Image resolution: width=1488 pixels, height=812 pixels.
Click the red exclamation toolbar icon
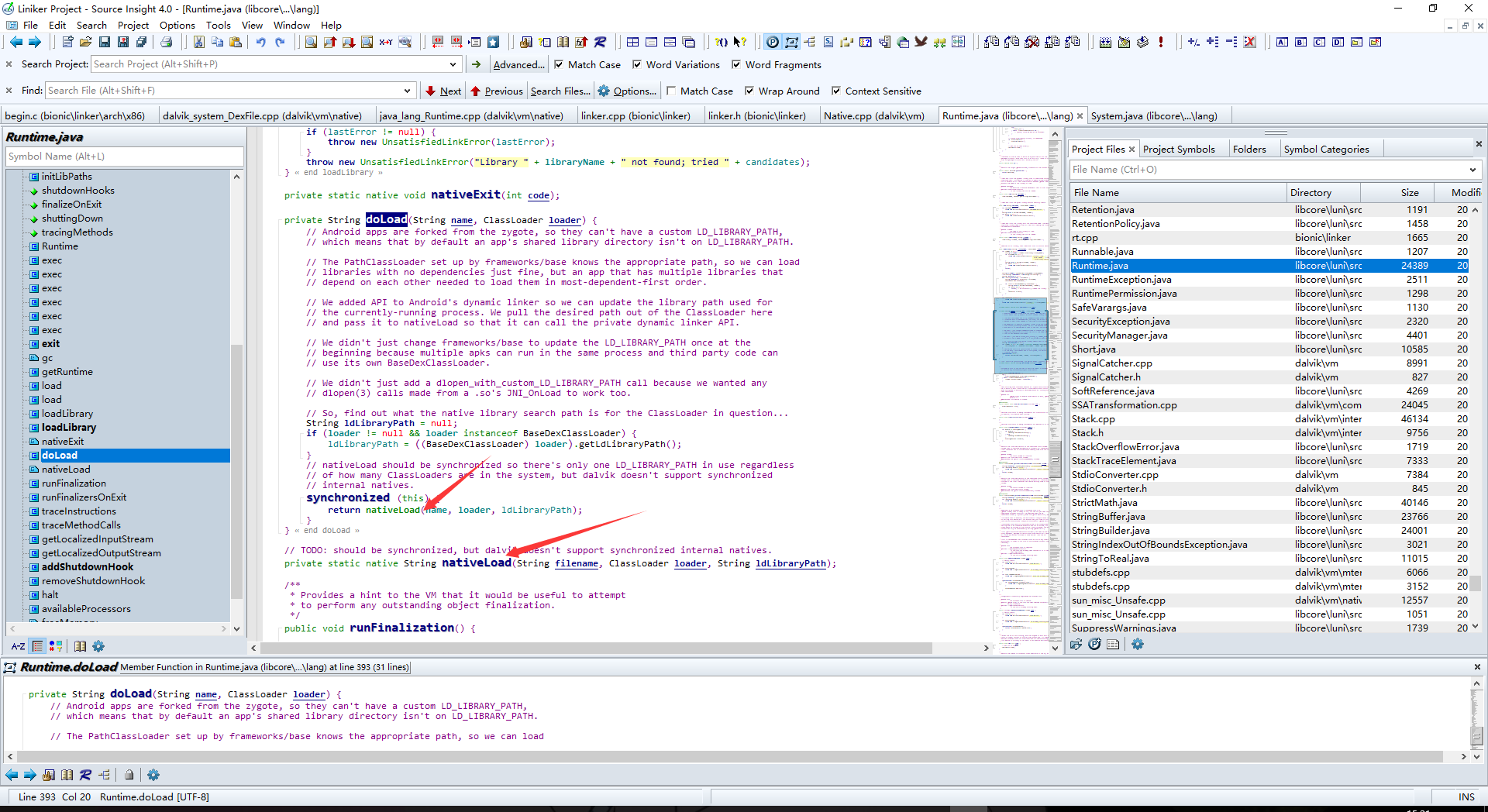tap(1161, 42)
